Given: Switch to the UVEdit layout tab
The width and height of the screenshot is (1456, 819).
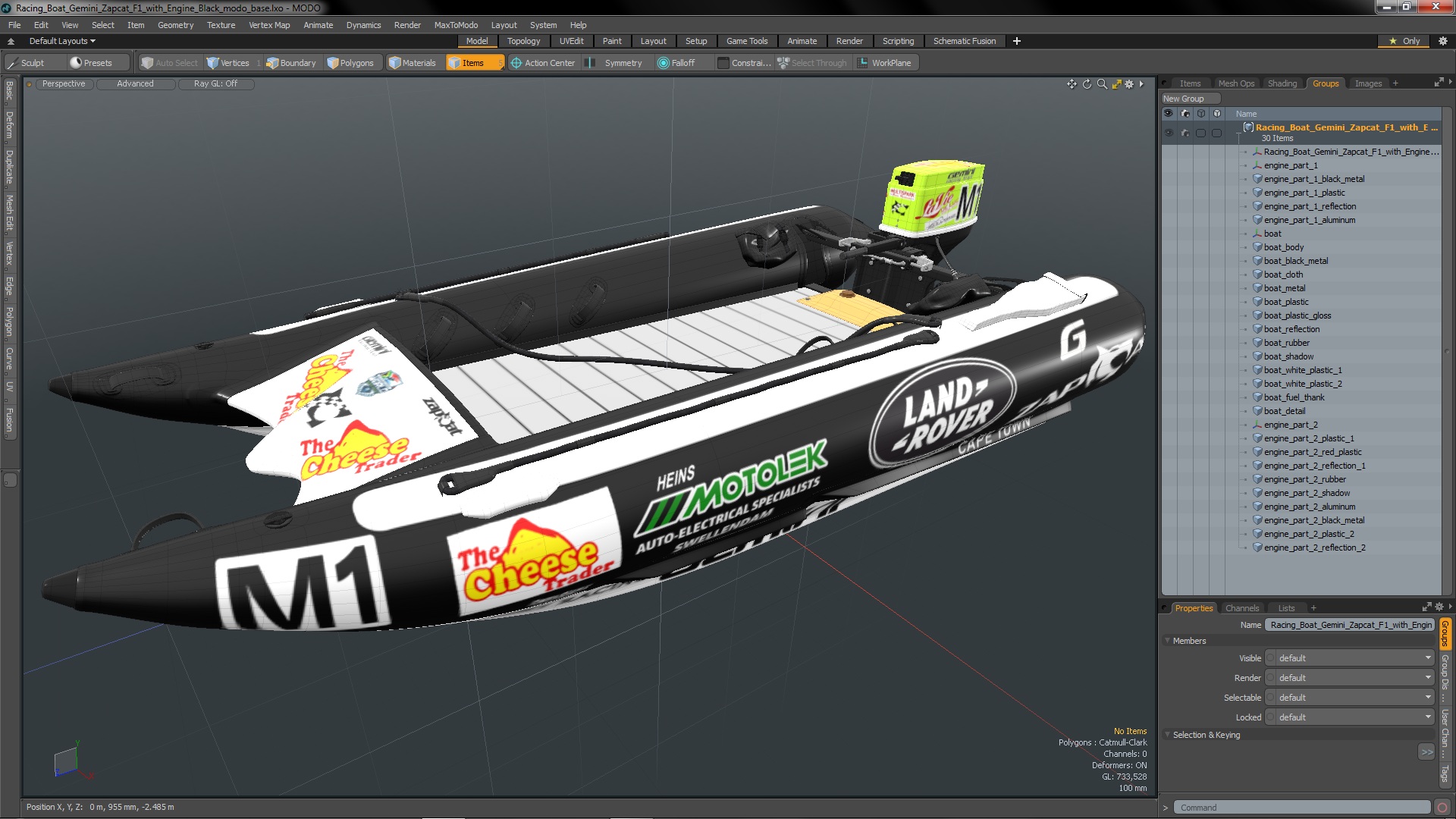Looking at the screenshot, I should [571, 41].
